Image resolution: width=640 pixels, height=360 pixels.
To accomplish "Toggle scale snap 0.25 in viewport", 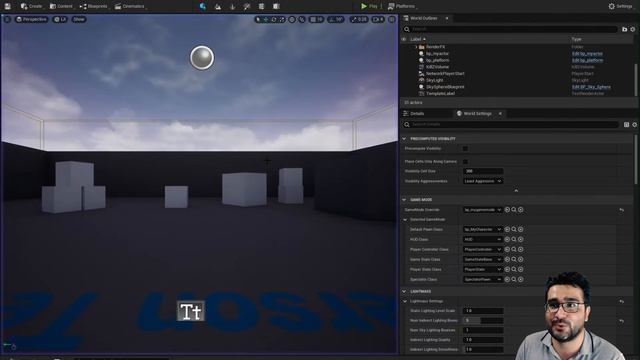I will click(359, 19).
